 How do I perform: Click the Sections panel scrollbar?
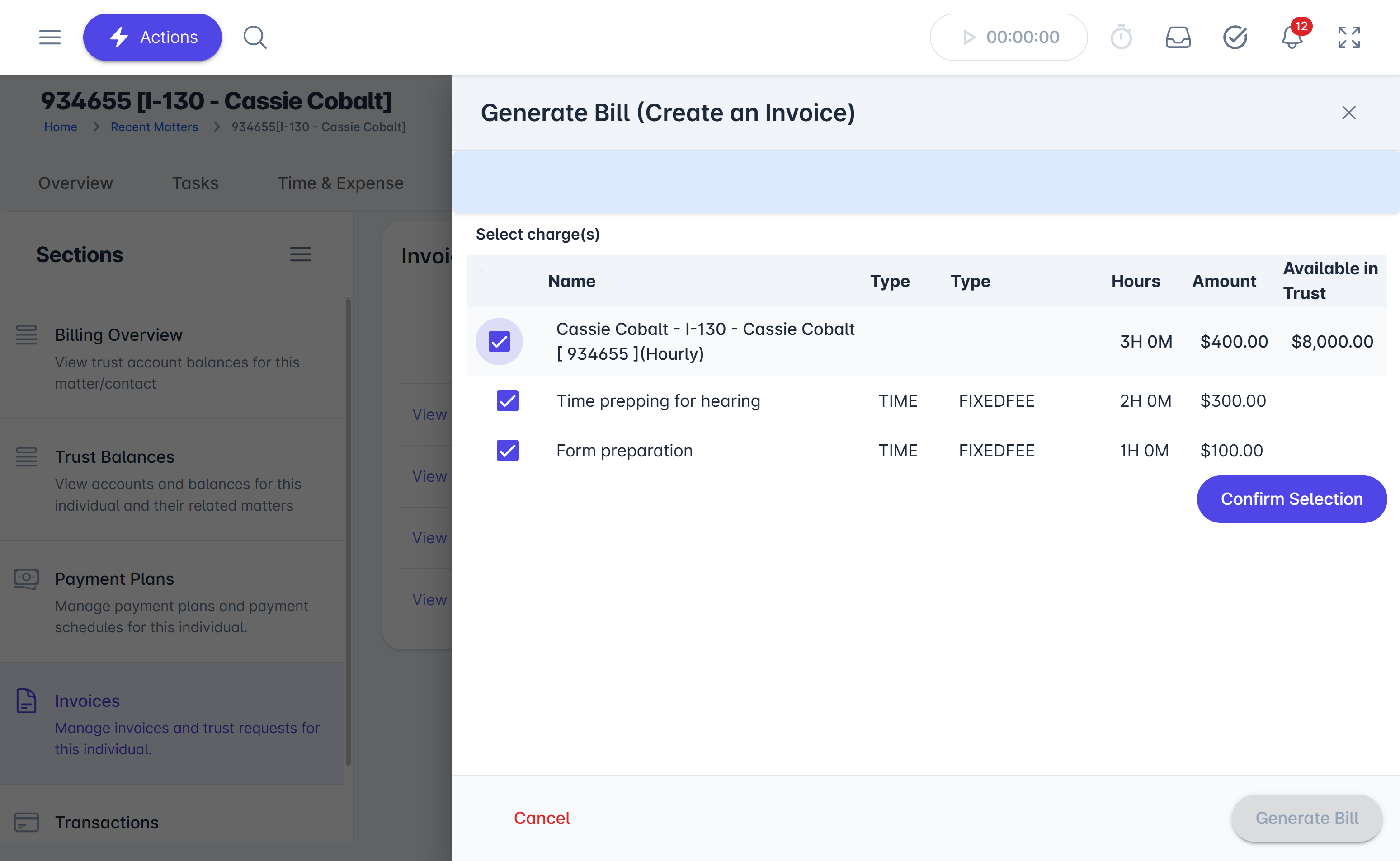348,532
